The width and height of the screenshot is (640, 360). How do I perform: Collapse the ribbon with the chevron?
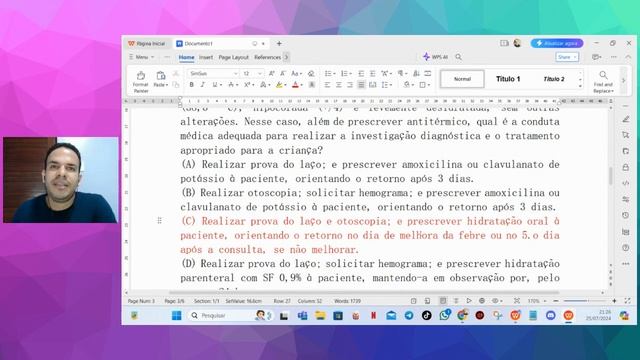tap(628, 57)
